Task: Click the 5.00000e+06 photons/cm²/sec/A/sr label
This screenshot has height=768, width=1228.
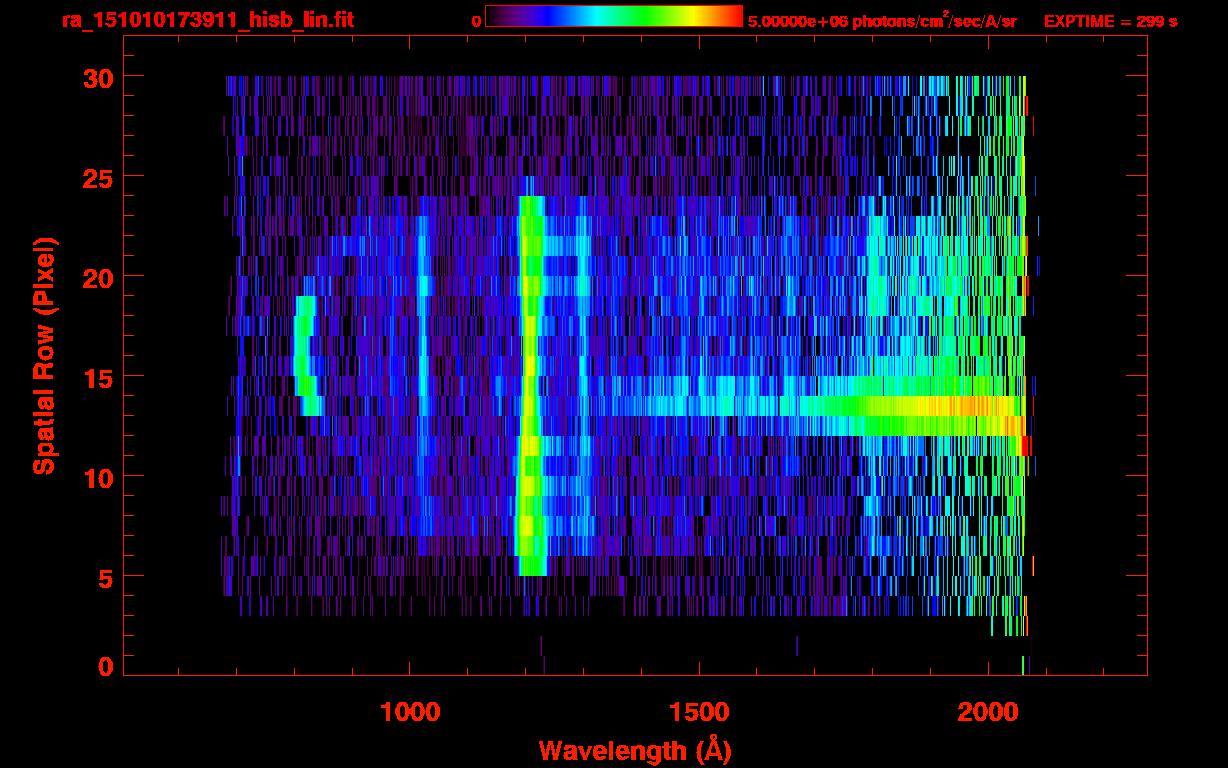Action: click(882, 21)
